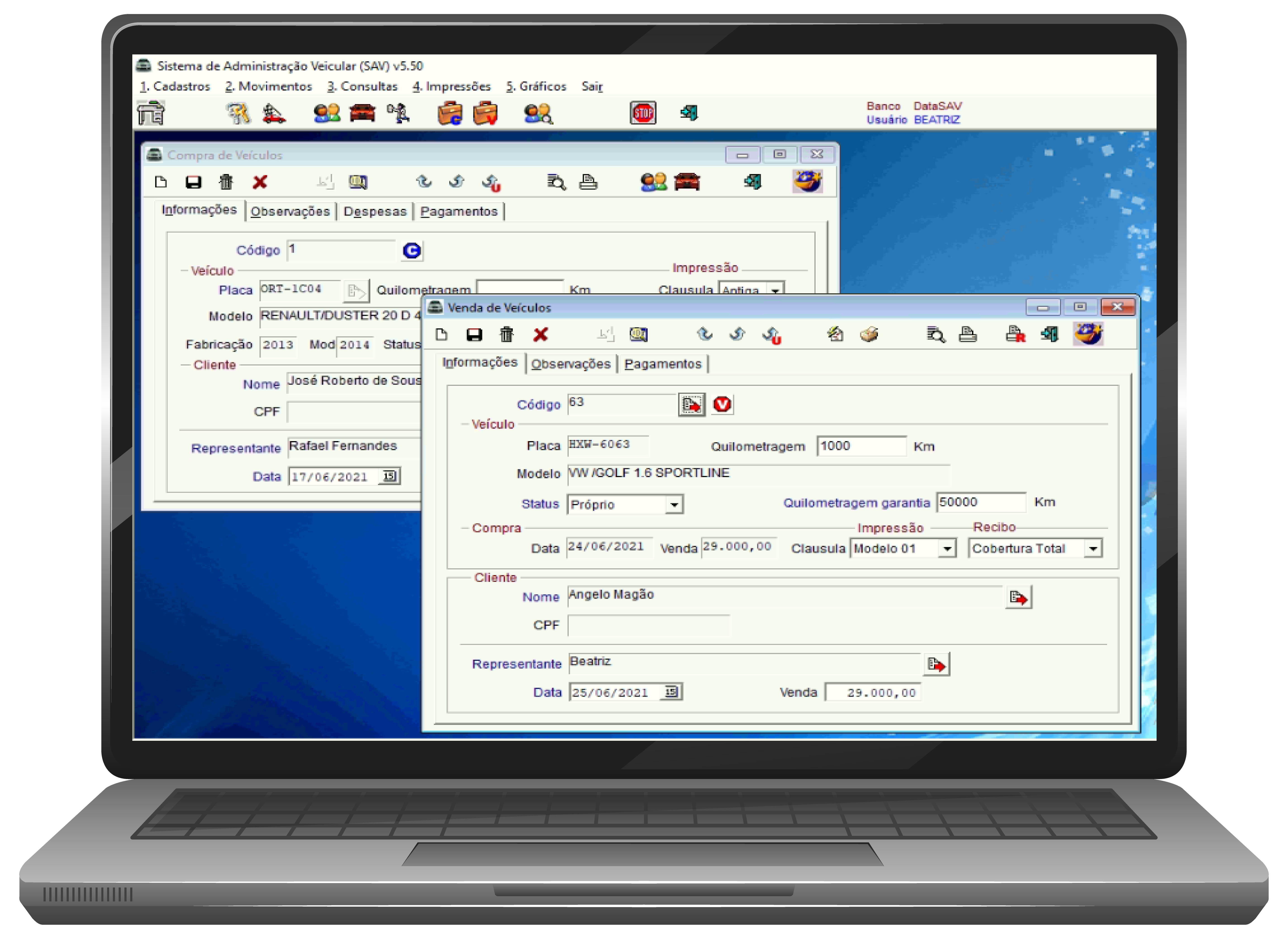Click the people icon in Compra de Veículos toolbar
The image size is (1288, 939).
pyautogui.click(x=654, y=182)
